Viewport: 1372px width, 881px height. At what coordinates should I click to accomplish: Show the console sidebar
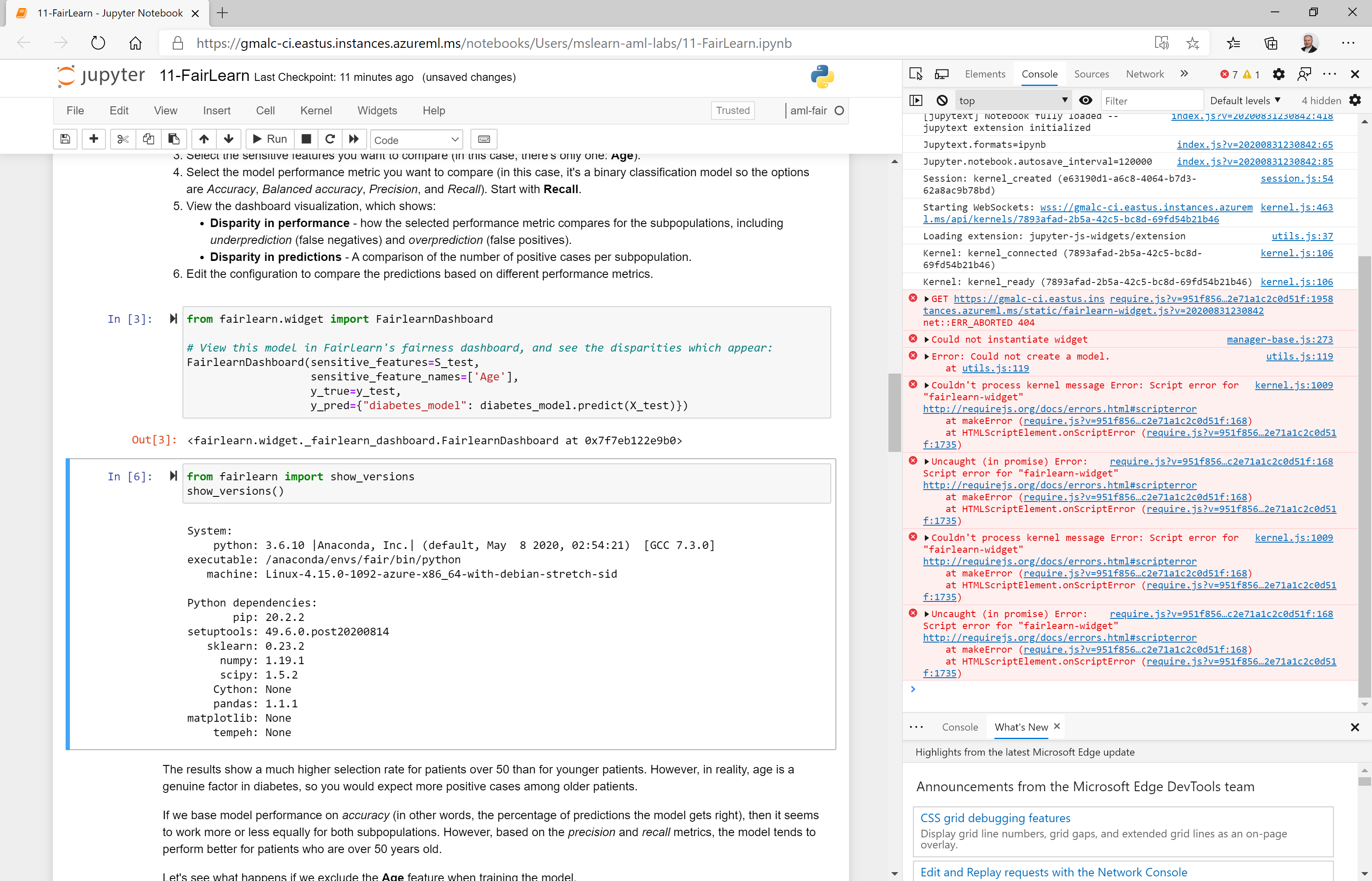[x=916, y=100]
